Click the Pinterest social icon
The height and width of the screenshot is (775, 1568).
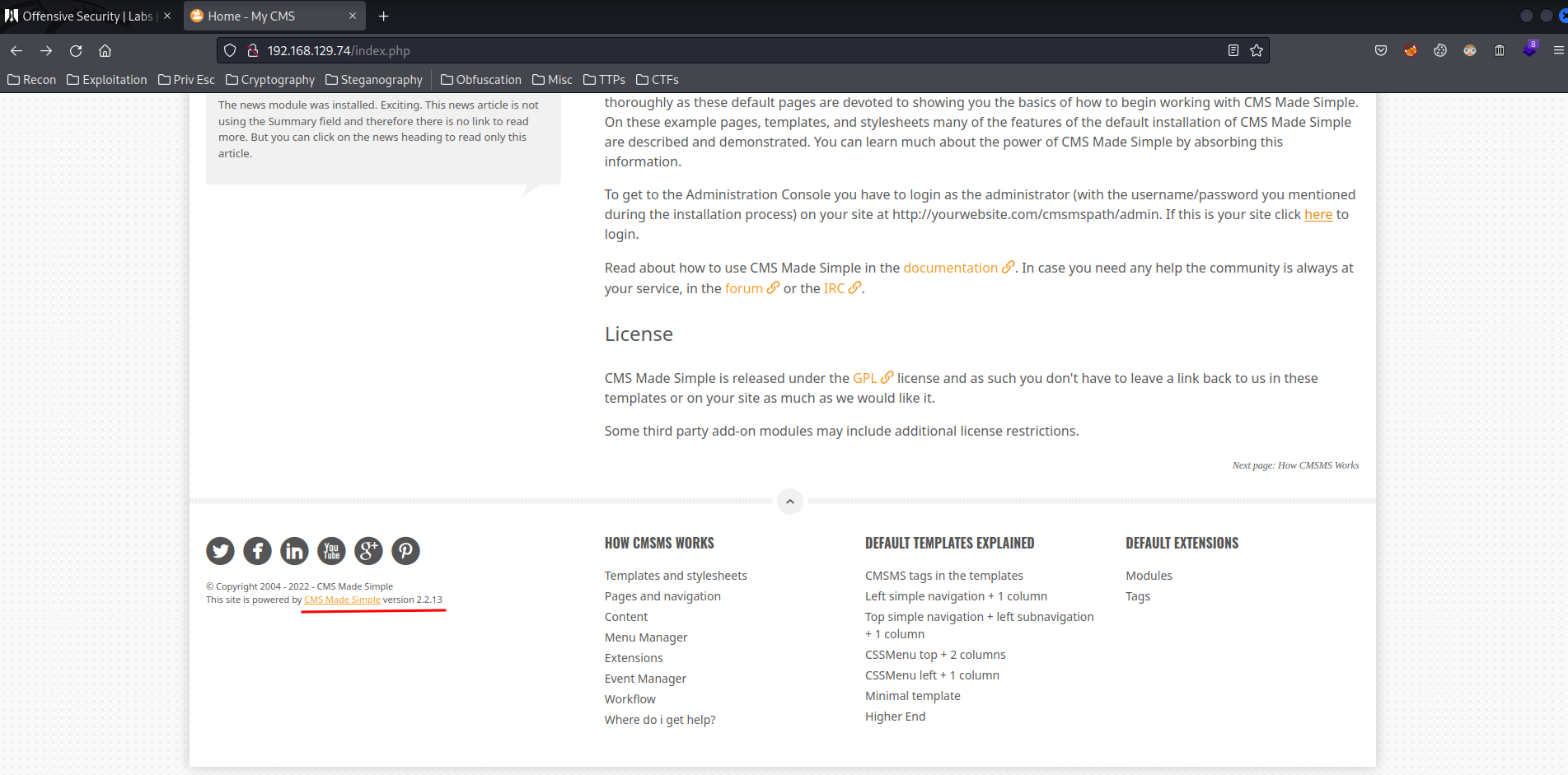coord(405,551)
